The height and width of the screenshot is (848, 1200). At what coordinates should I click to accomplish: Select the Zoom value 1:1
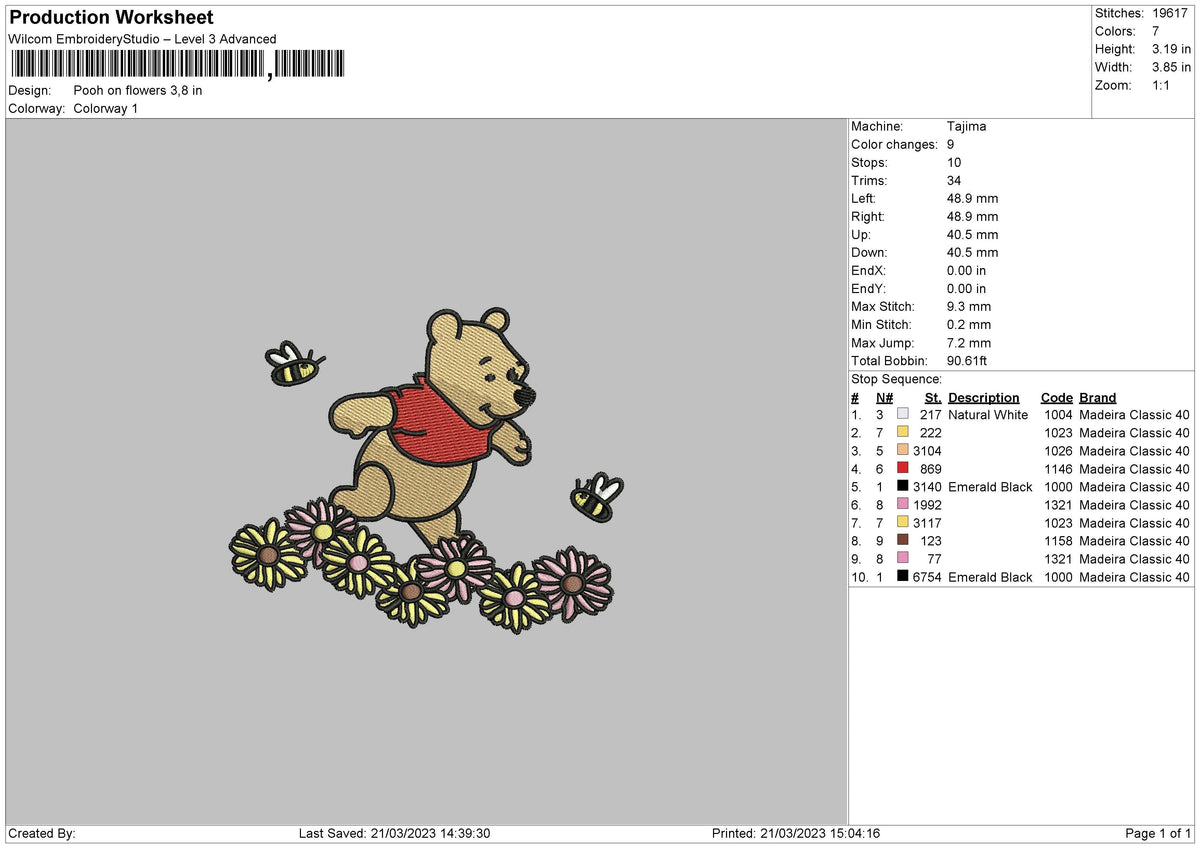tap(1163, 85)
